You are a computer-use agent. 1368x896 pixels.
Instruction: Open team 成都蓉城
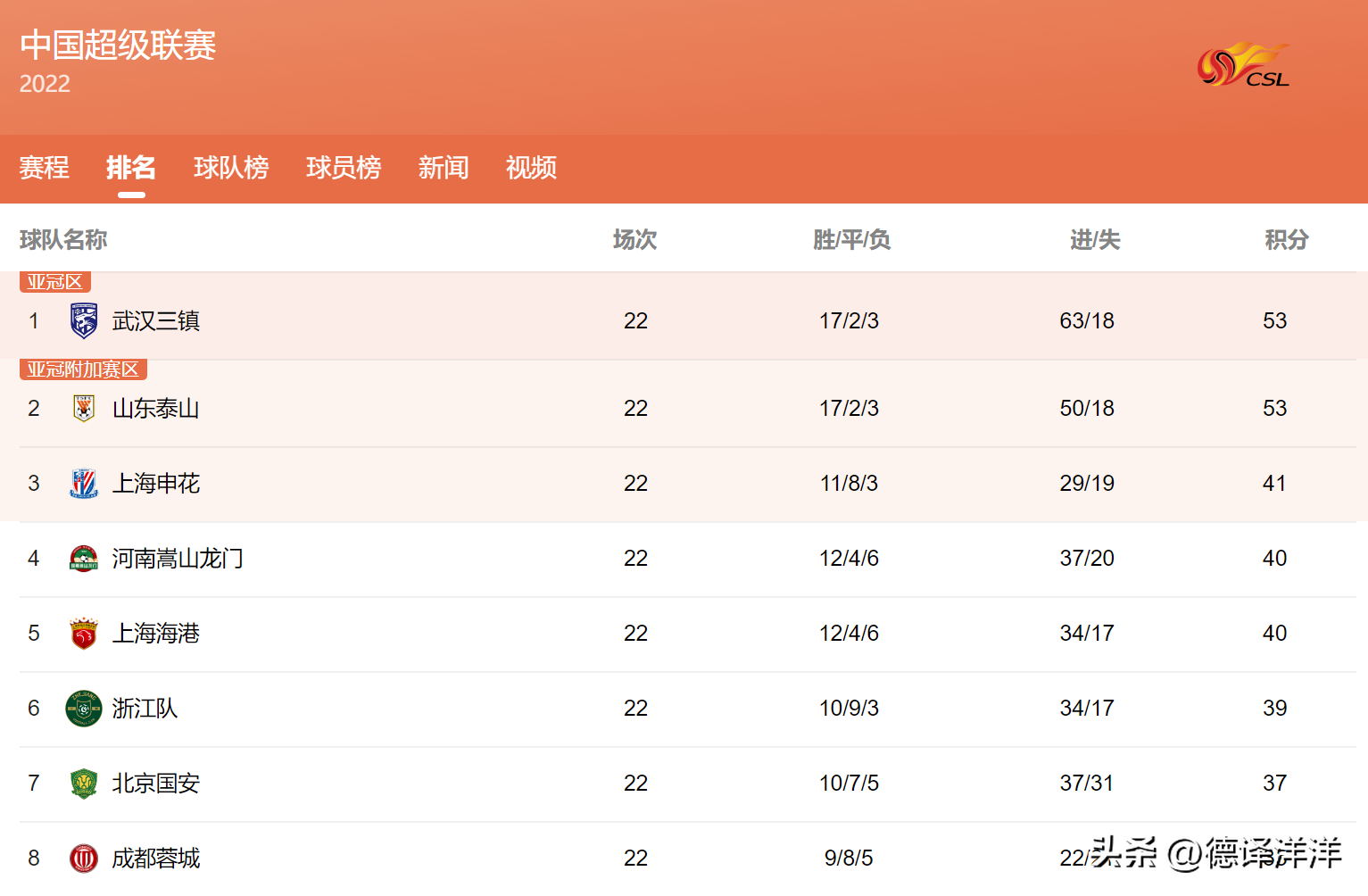(156, 858)
